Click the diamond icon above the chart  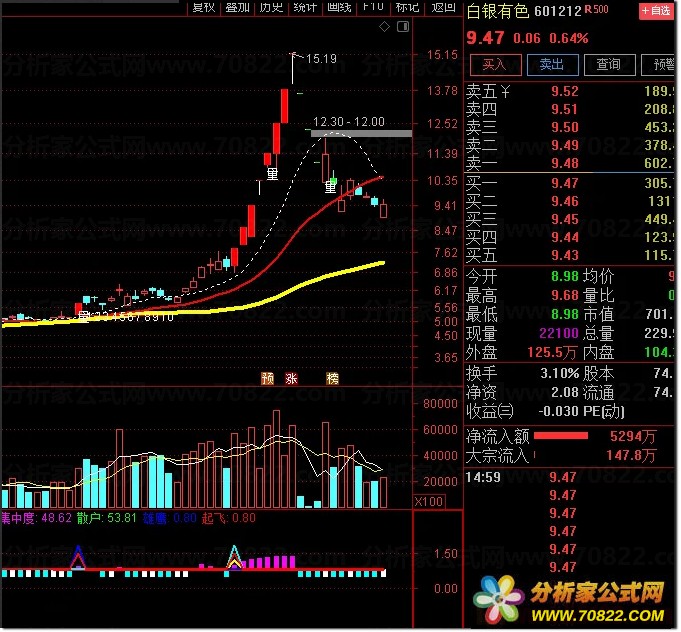pyautogui.click(x=384, y=27)
